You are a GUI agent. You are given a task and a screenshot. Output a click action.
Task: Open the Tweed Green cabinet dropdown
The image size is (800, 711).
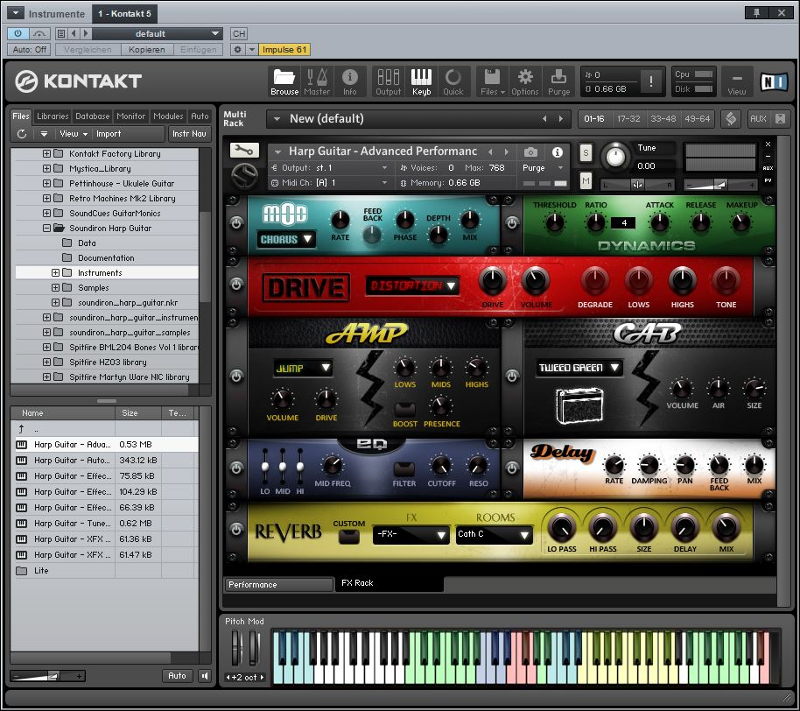579,368
